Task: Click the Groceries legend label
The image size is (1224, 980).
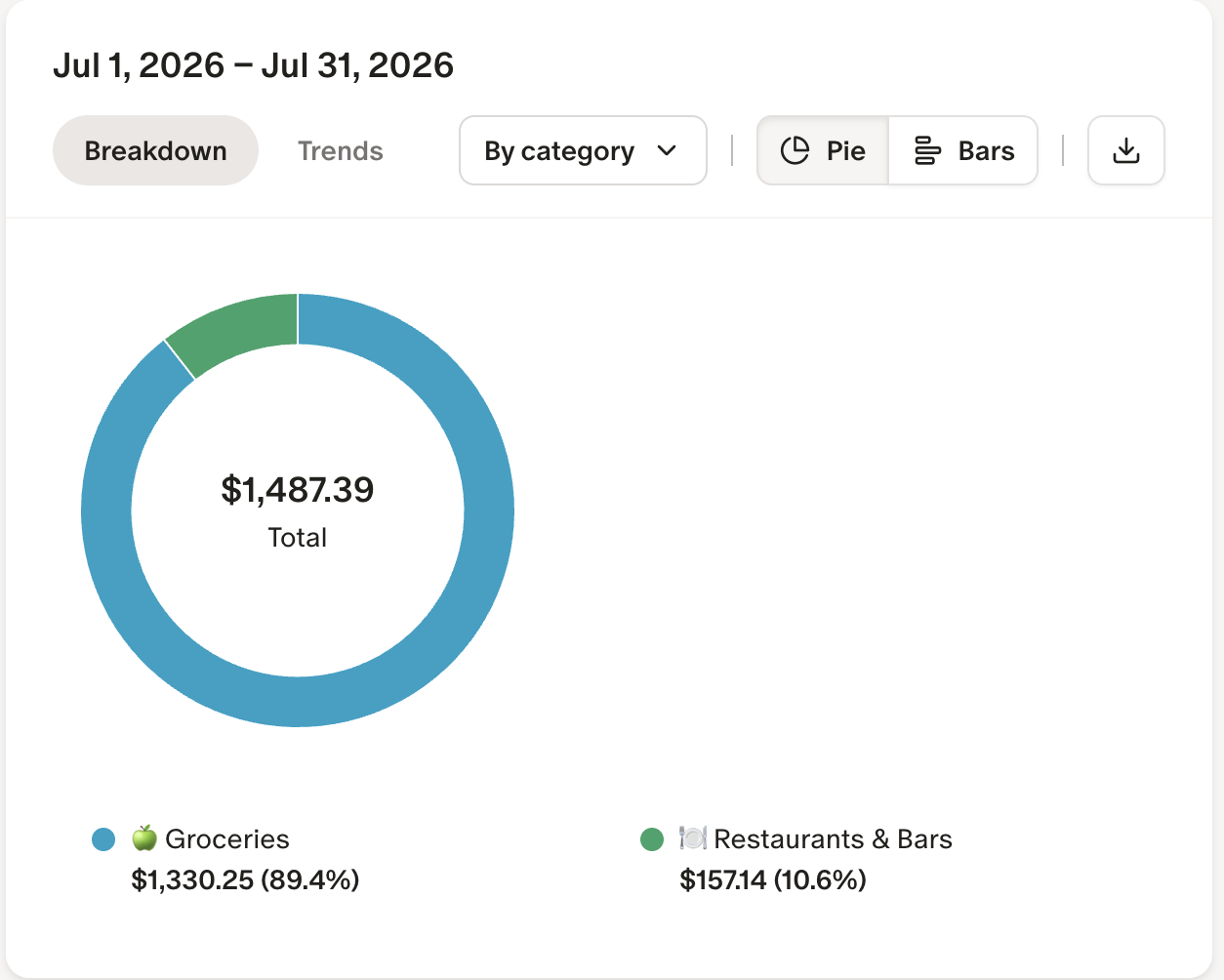Action: tap(227, 838)
